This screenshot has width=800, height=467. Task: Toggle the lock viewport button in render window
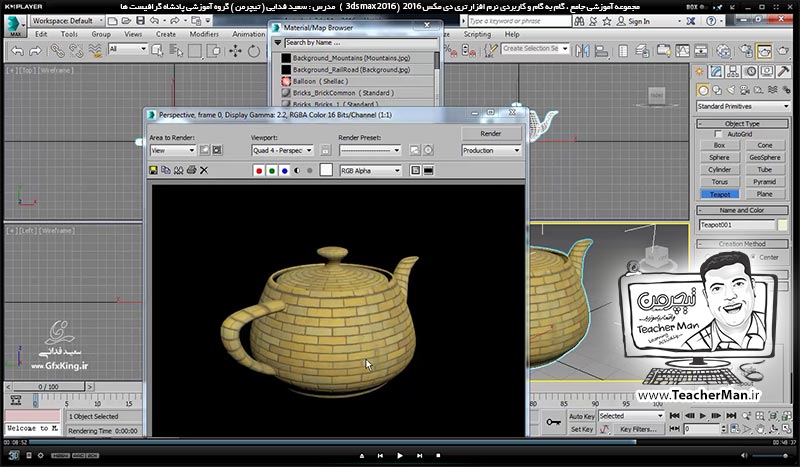tap(326, 150)
